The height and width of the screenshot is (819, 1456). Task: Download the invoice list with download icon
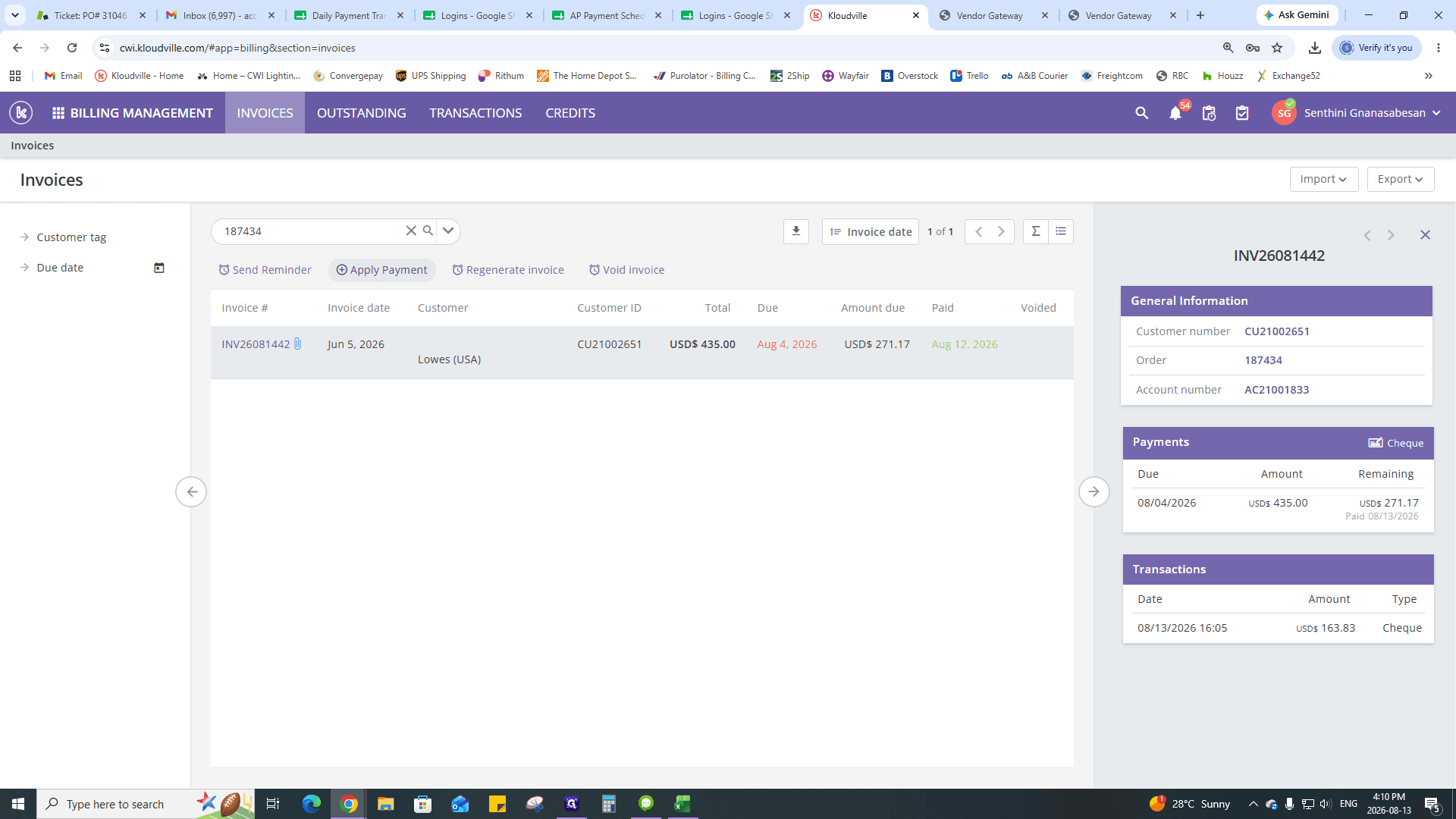click(x=796, y=231)
